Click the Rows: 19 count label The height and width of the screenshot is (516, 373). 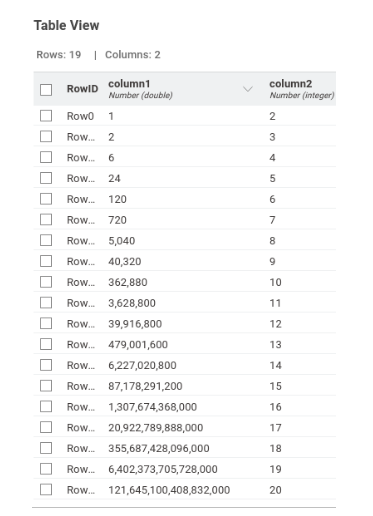coord(59,55)
